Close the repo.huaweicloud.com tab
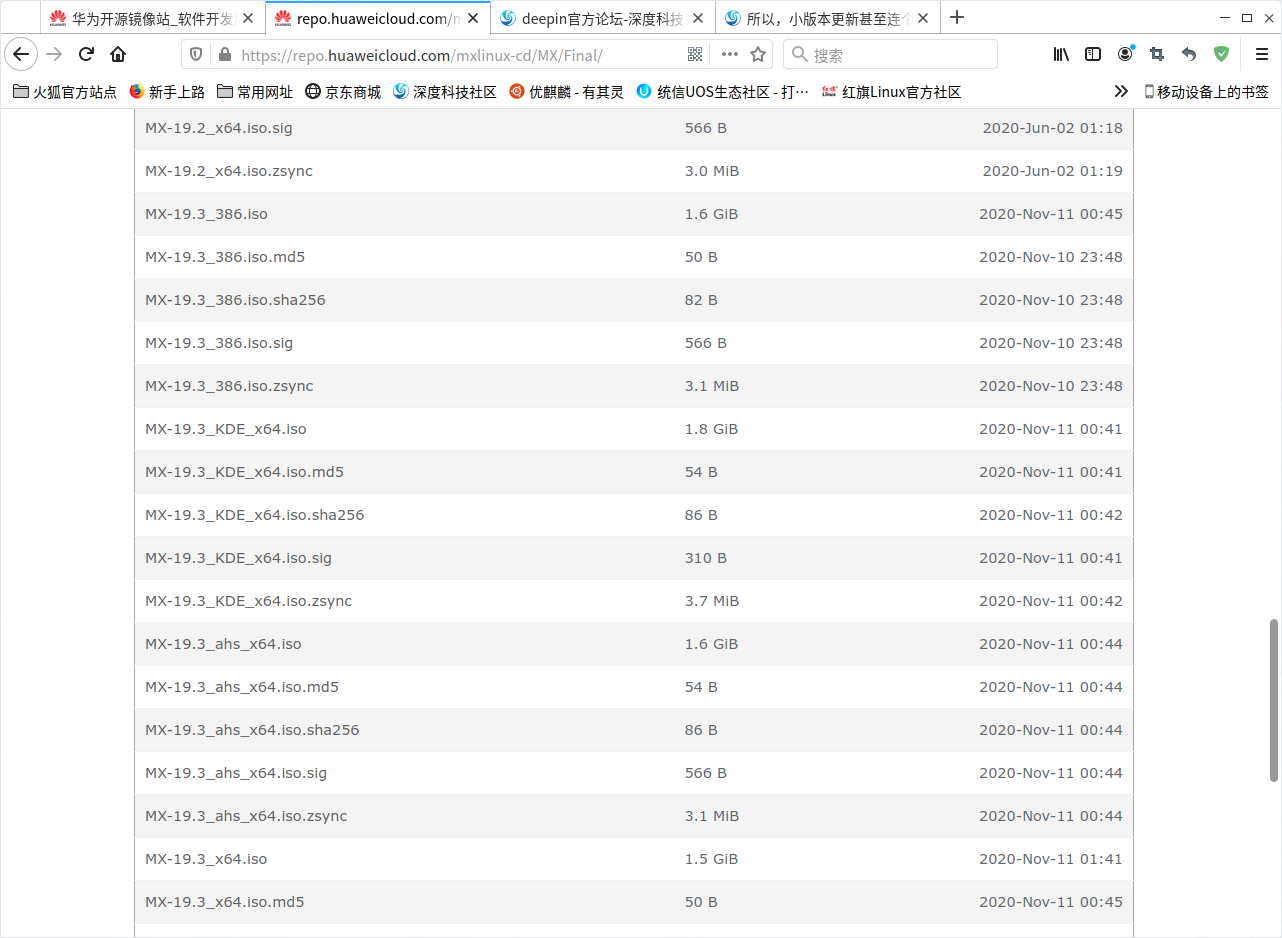The height and width of the screenshot is (938, 1282). [x=472, y=18]
